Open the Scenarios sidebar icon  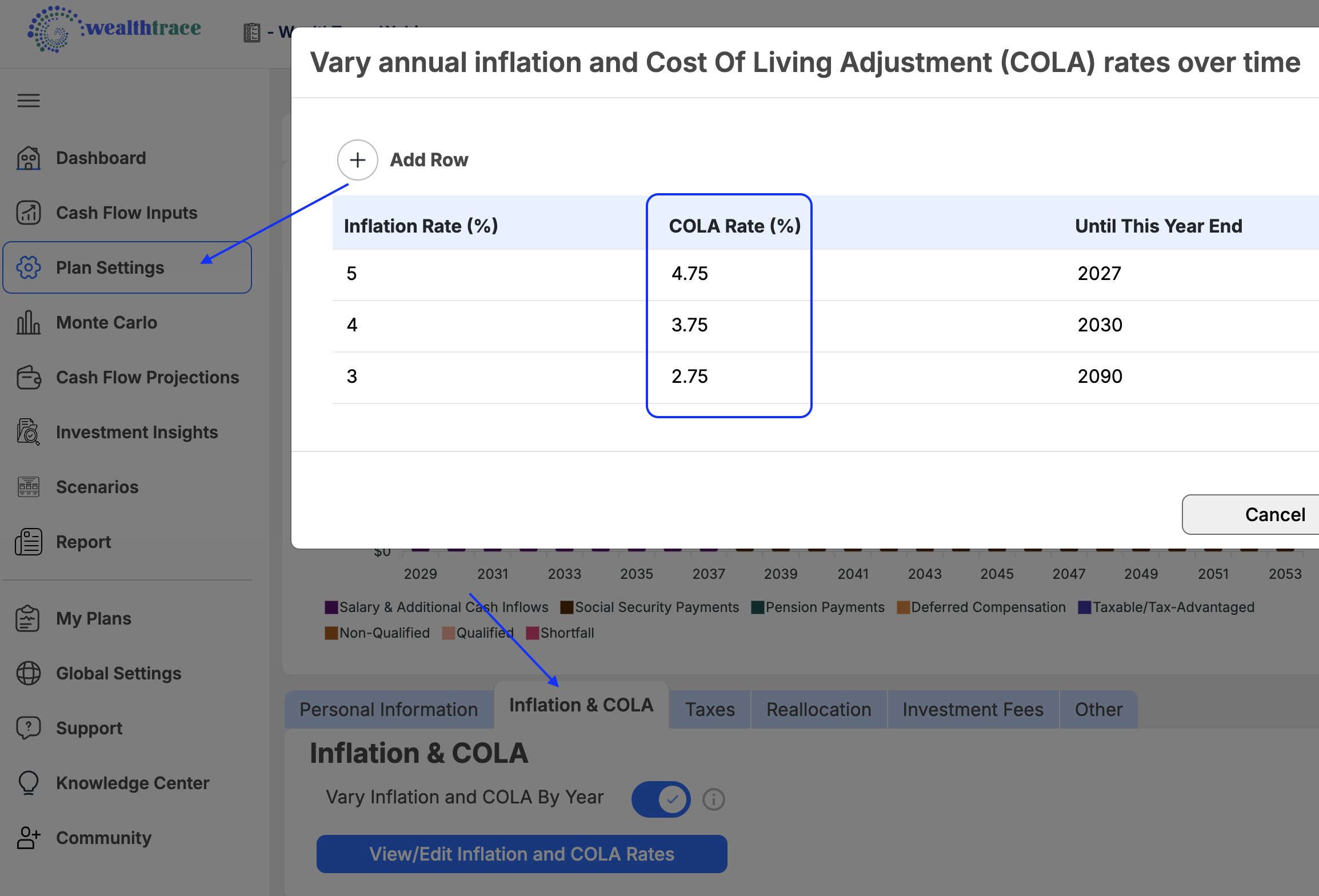[x=29, y=487]
